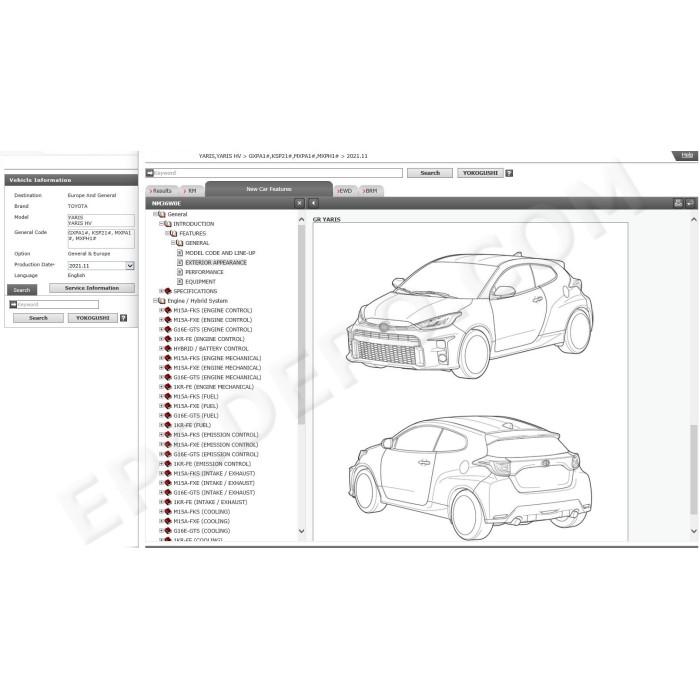Click page icon beside PERFORMANCE
Image resolution: width=700 pixels, height=700 pixels.
click(180, 272)
